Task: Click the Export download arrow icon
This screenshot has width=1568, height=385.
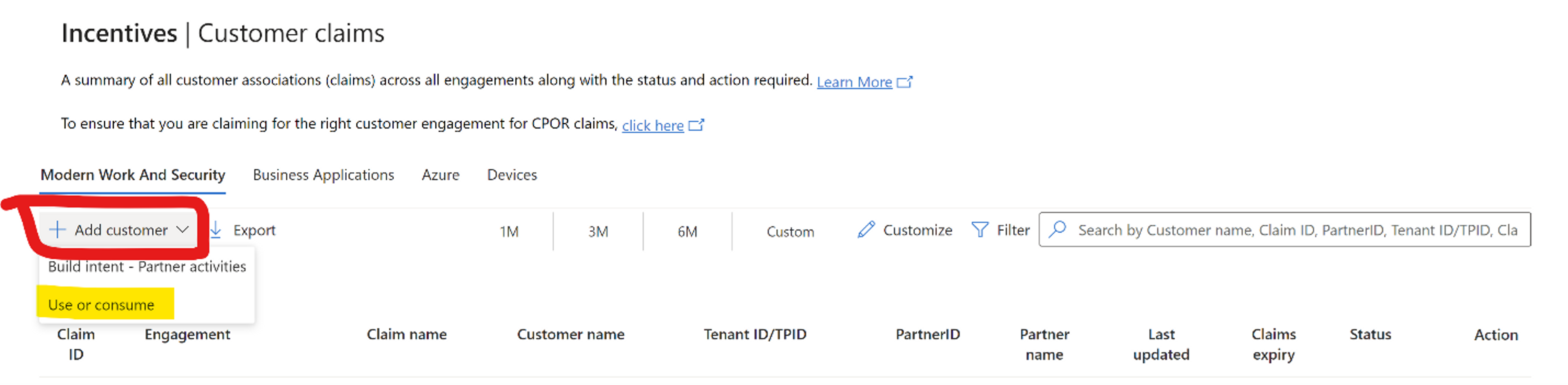Action: 216,230
